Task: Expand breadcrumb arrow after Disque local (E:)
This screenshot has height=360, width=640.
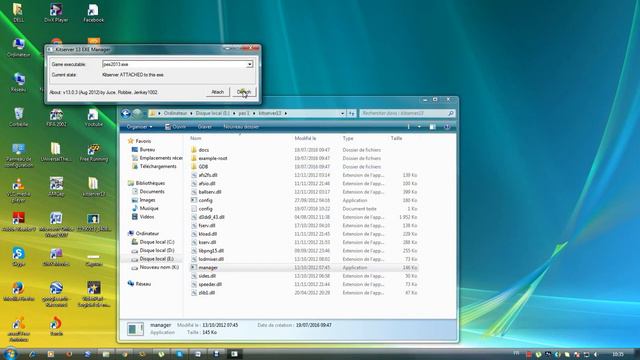Action: (x=234, y=113)
